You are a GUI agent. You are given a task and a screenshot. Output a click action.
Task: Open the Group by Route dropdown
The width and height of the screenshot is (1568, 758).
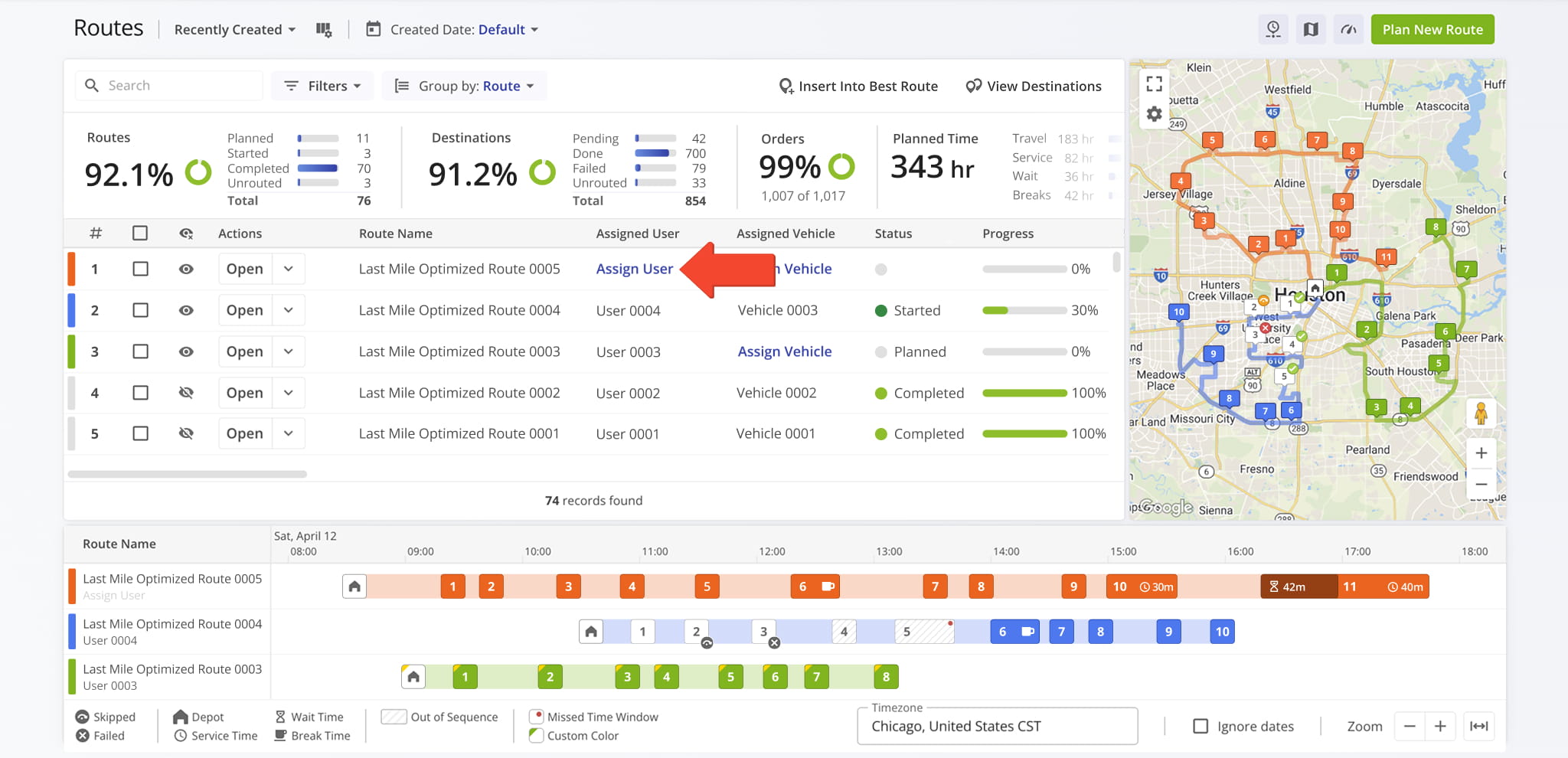(x=464, y=86)
